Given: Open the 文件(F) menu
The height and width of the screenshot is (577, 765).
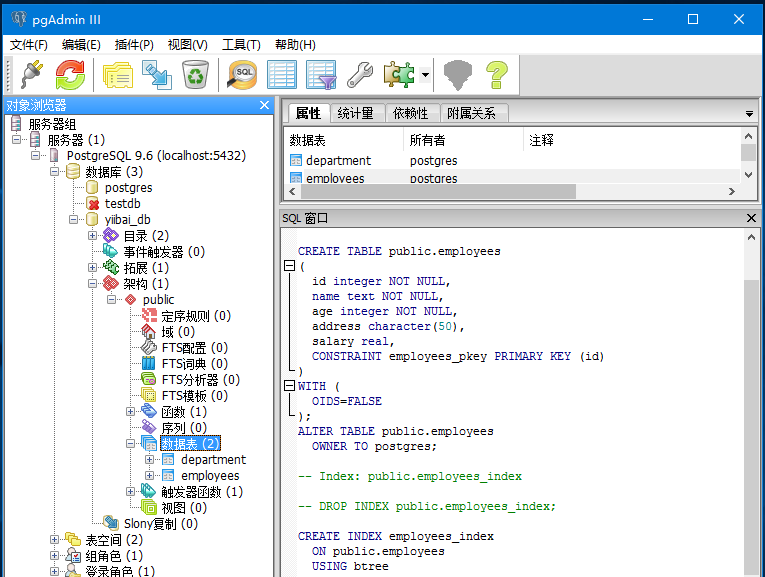Looking at the screenshot, I should 29,45.
